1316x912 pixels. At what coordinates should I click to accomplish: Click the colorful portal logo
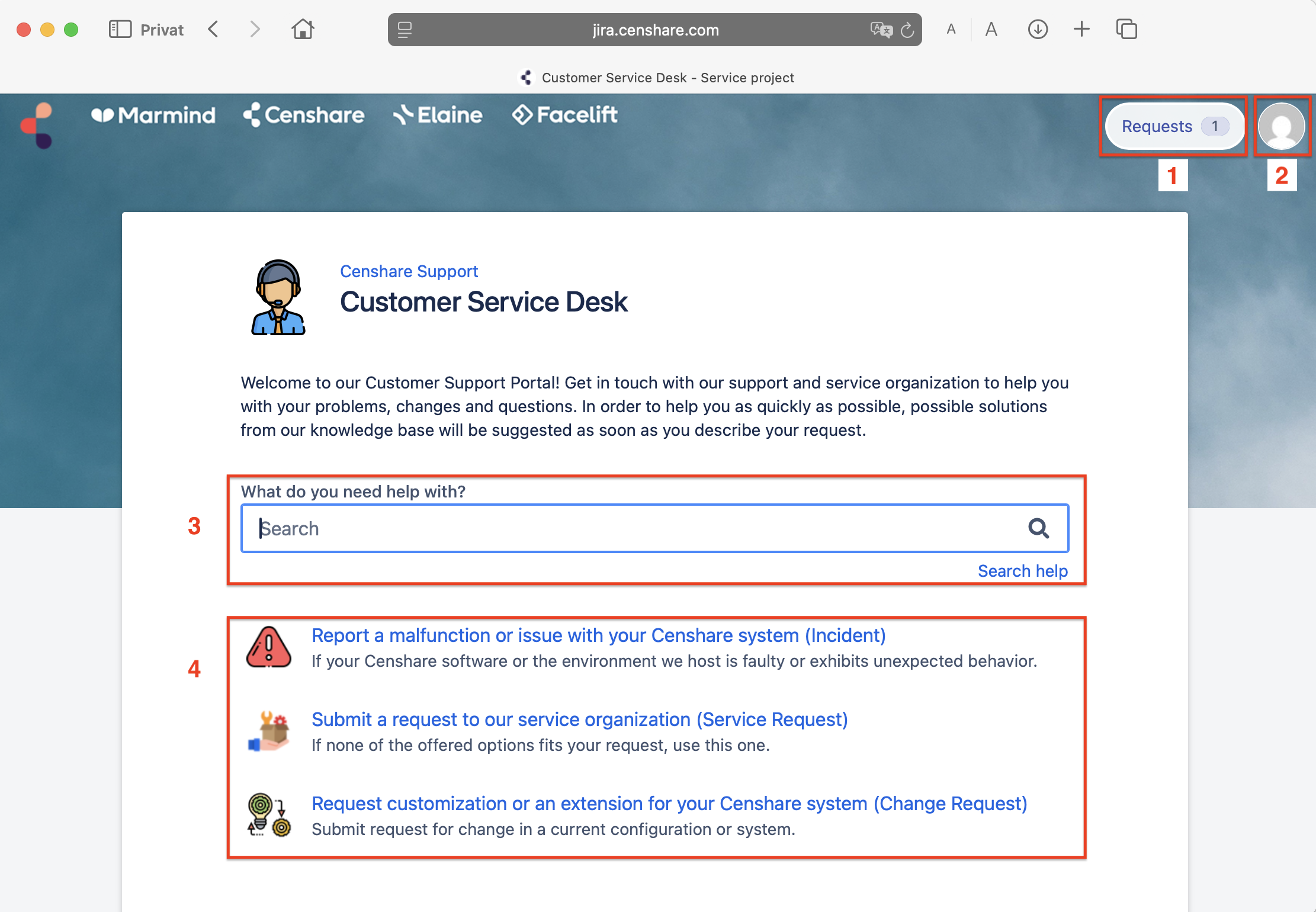tap(37, 125)
